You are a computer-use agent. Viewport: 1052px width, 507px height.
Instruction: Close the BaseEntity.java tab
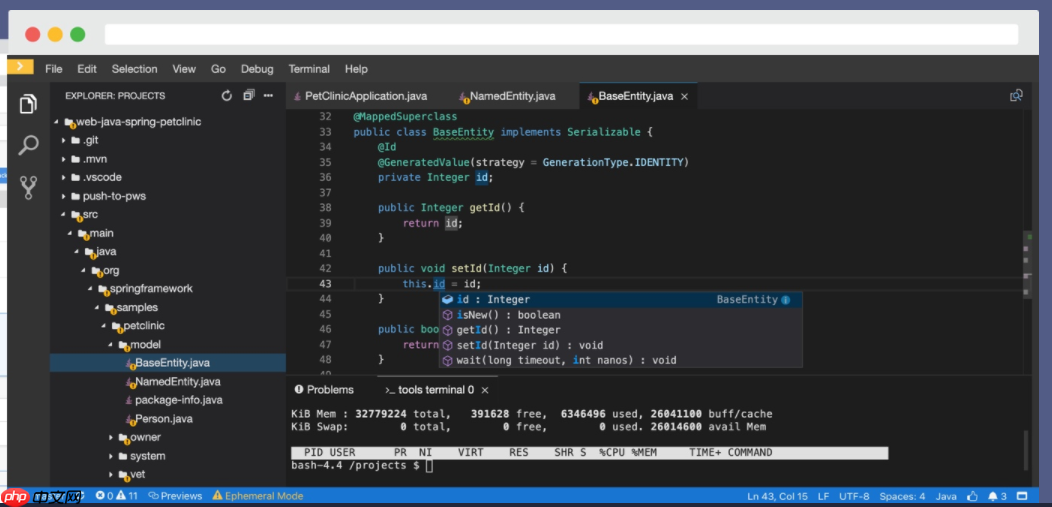point(684,97)
